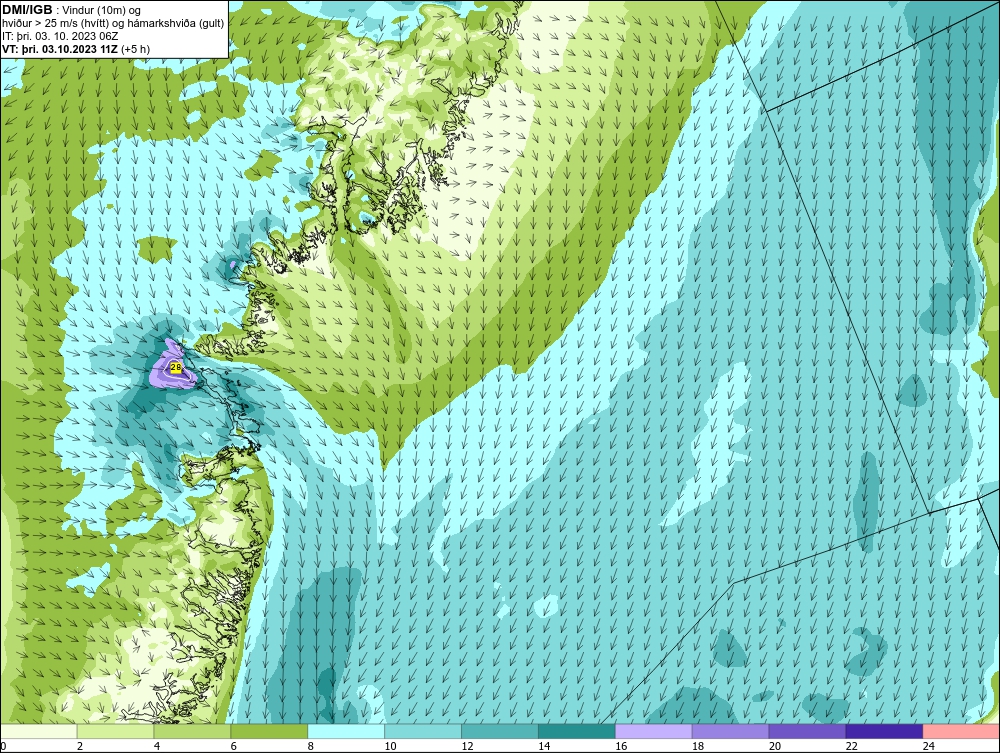Select the 6–8 m/s olive green swatch
The width and height of the screenshot is (1000, 753).
point(269,731)
